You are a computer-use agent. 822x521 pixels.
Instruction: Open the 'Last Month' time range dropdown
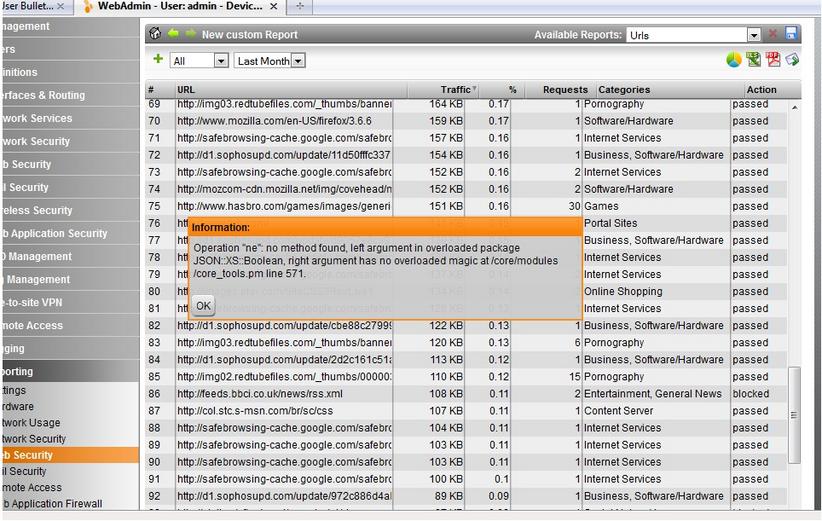pyautogui.click(x=298, y=61)
